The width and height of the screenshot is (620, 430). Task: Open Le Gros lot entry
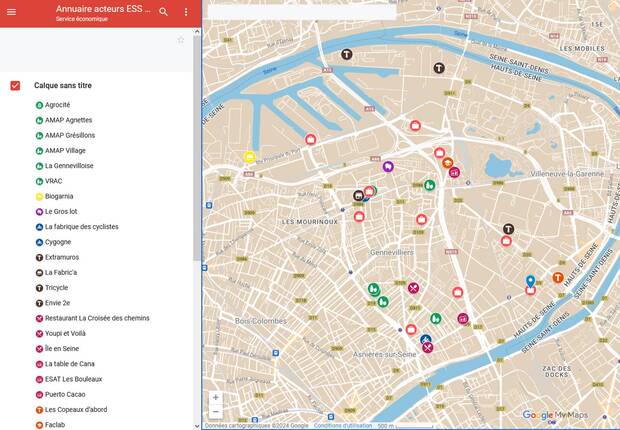tap(60, 212)
